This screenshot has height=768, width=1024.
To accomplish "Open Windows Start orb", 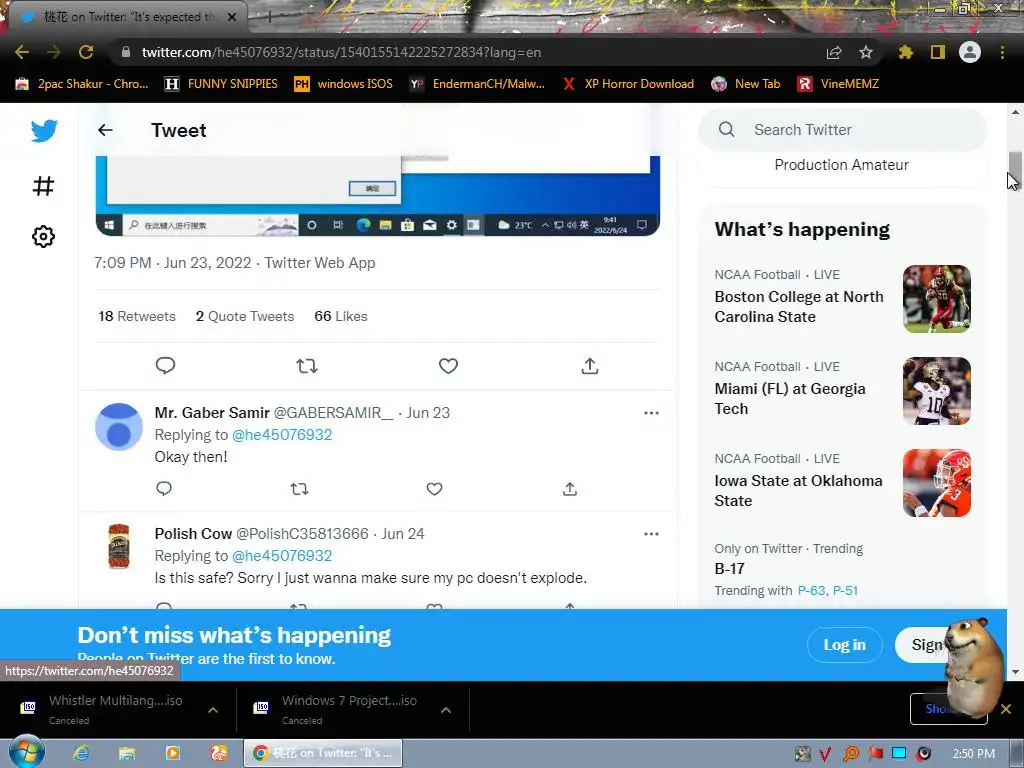I will 27,752.
